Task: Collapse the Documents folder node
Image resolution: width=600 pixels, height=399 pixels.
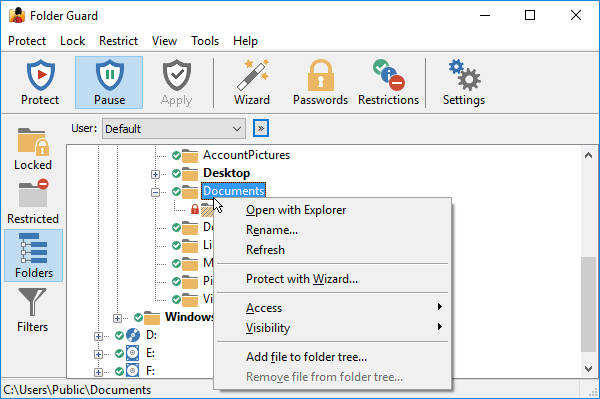Action: pyautogui.click(x=155, y=192)
